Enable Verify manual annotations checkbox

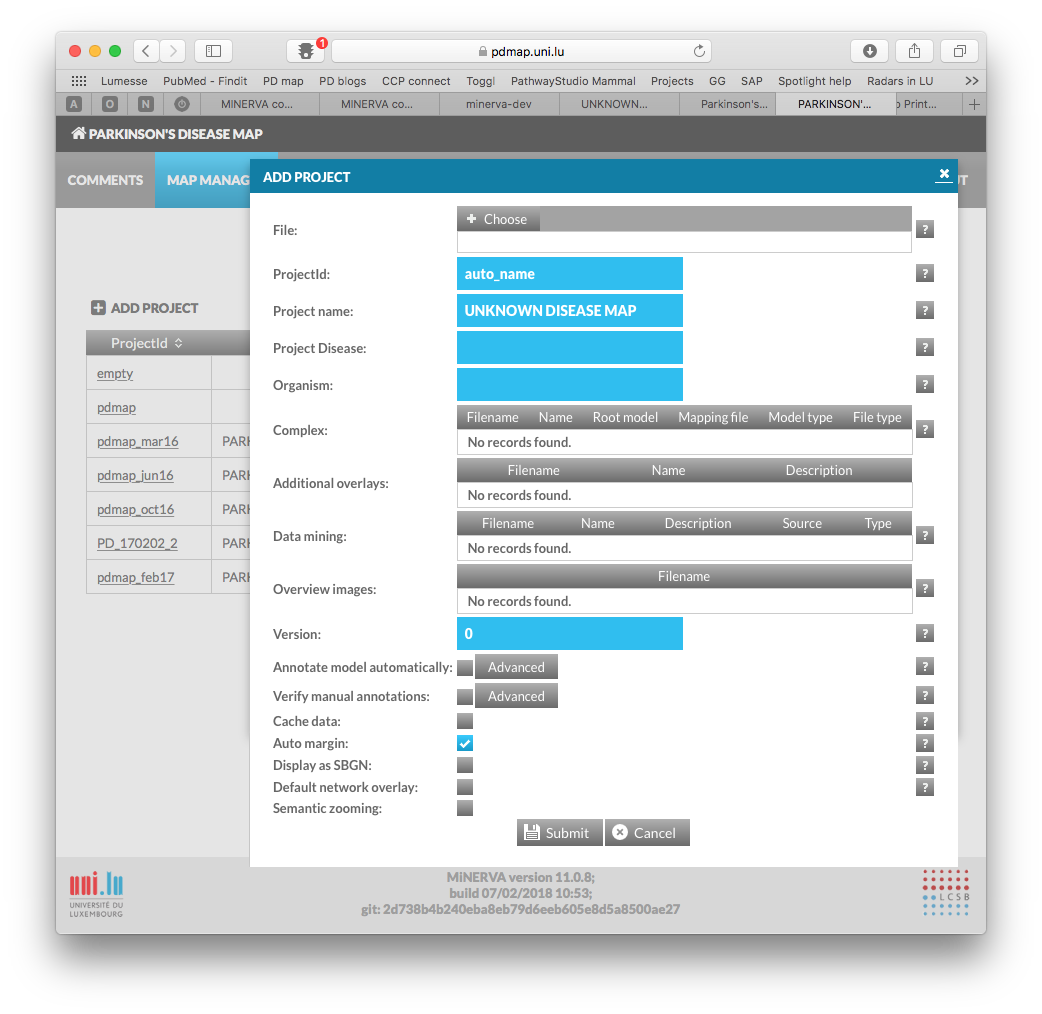465,696
